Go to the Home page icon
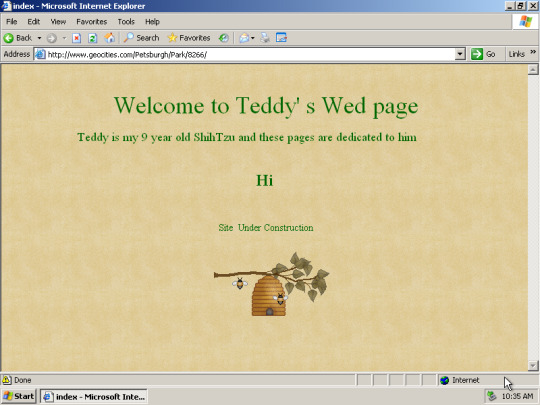Screen dimensions: 540x405 tap(110, 38)
